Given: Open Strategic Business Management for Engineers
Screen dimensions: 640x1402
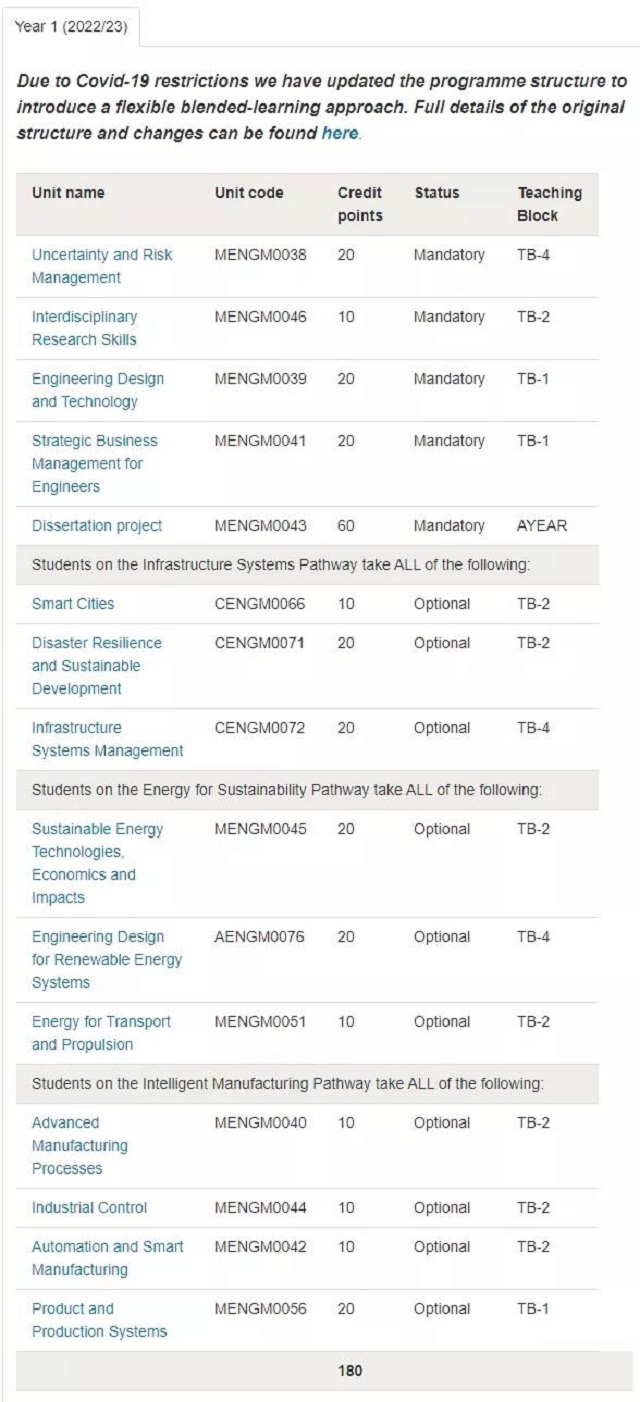Looking at the screenshot, I should click(95, 463).
